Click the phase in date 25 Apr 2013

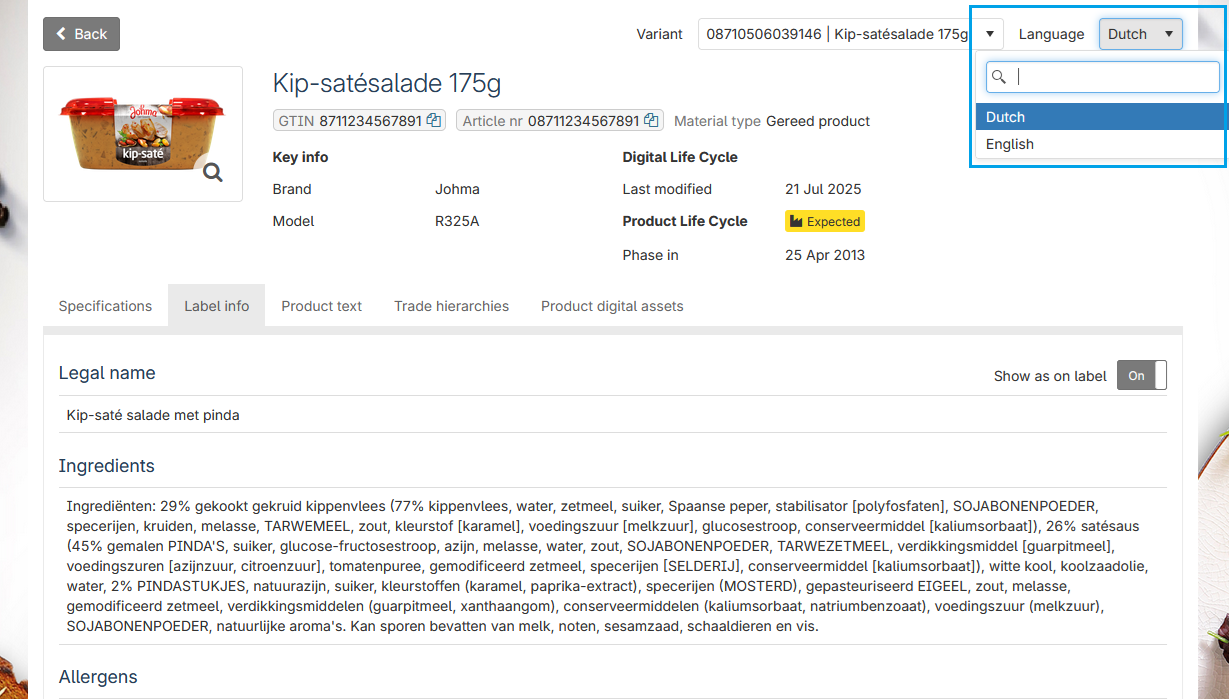tap(825, 255)
